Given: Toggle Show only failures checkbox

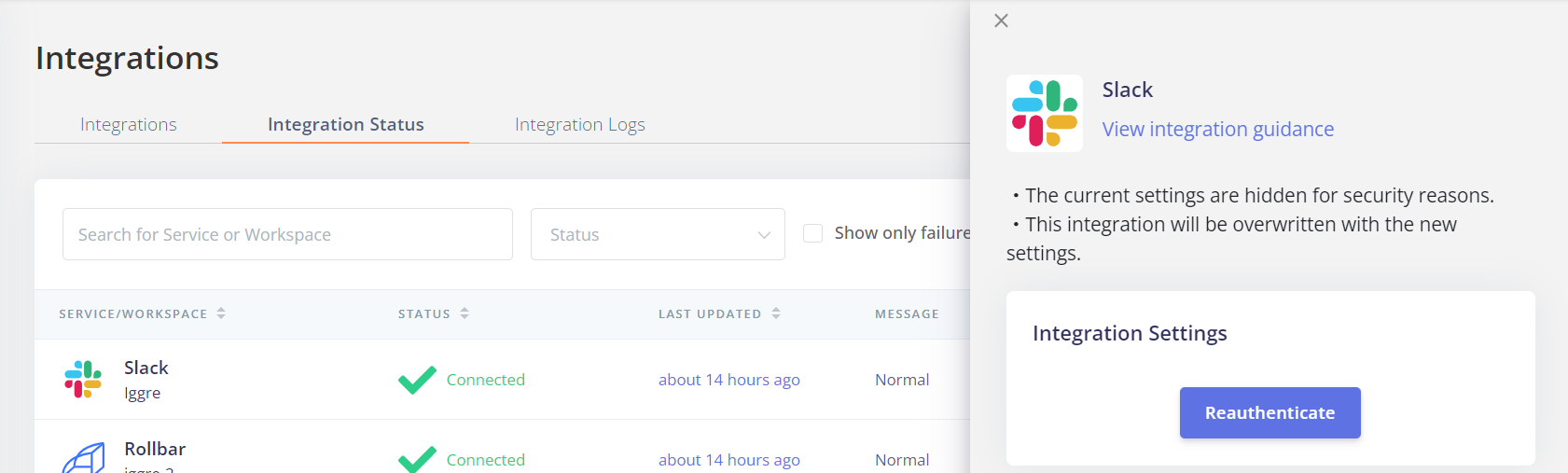Looking at the screenshot, I should (x=813, y=233).
